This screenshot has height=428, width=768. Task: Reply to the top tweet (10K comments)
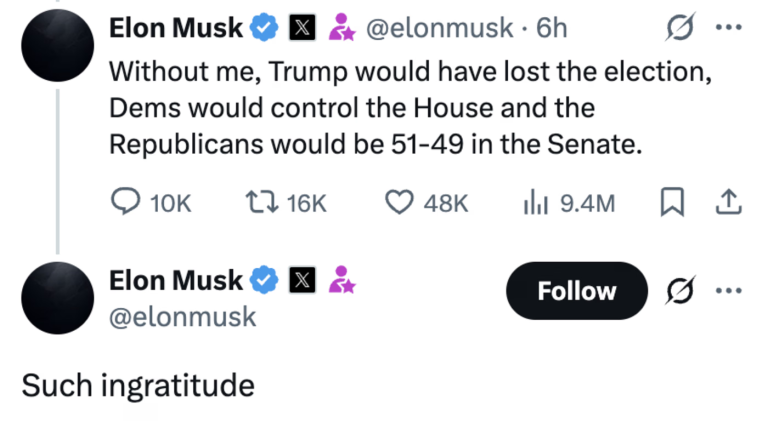[126, 203]
